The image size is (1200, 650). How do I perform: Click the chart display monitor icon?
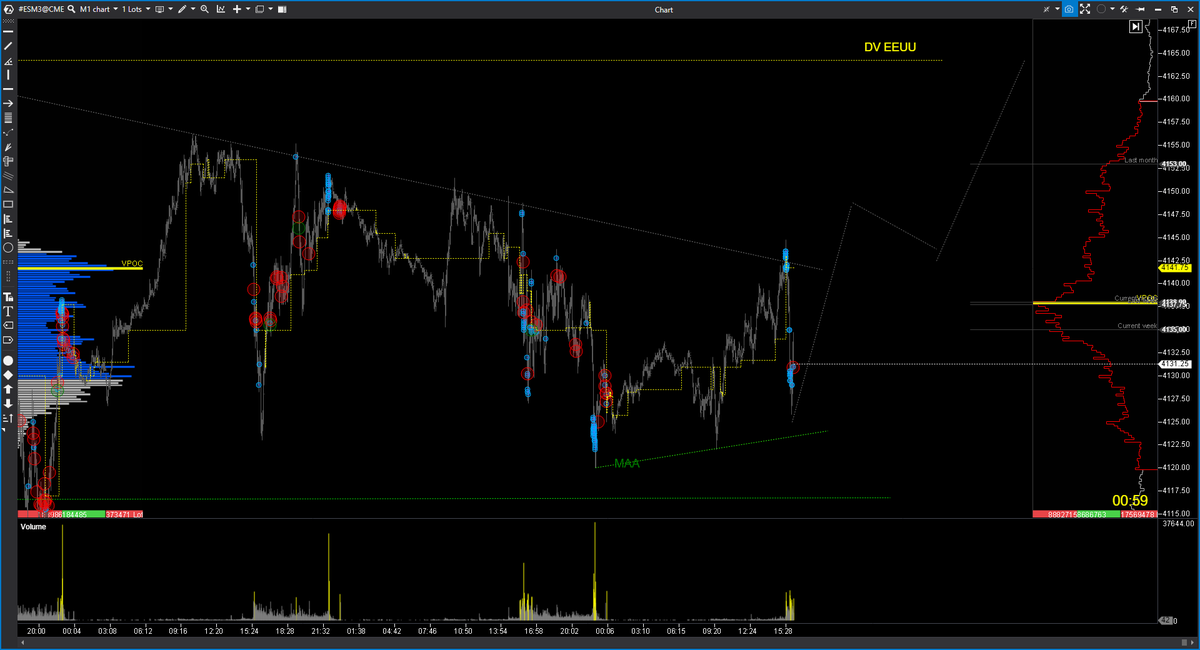point(159,9)
